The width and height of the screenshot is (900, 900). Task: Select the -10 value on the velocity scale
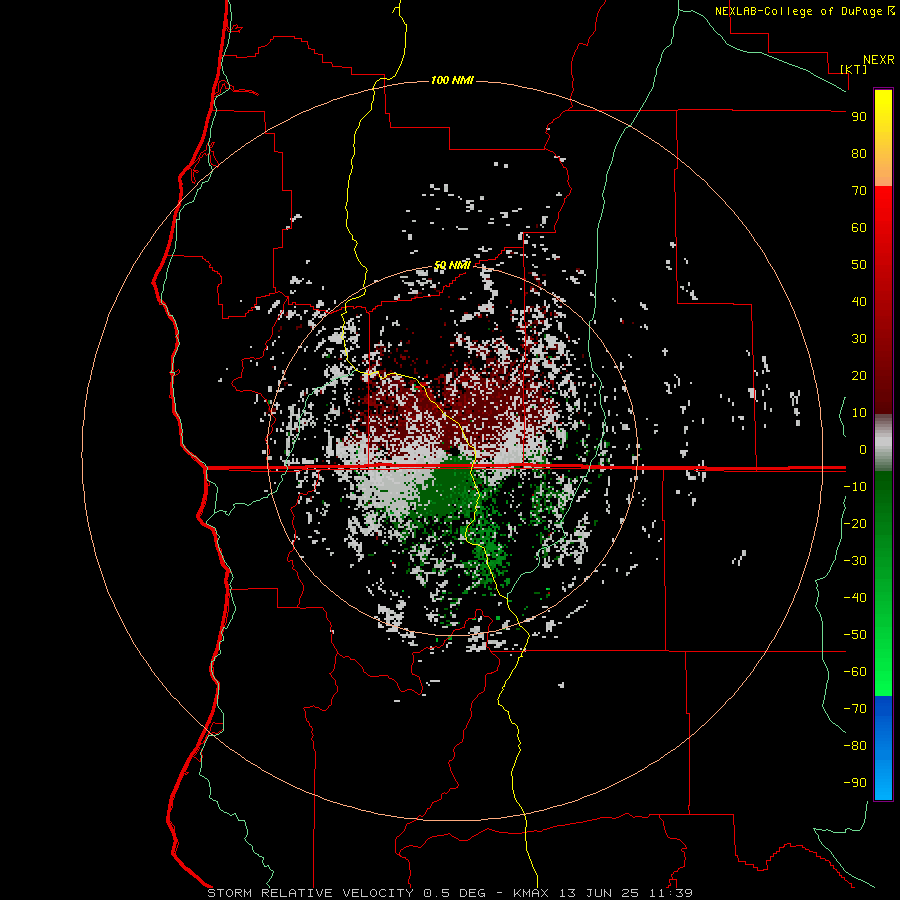pos(855,487)
